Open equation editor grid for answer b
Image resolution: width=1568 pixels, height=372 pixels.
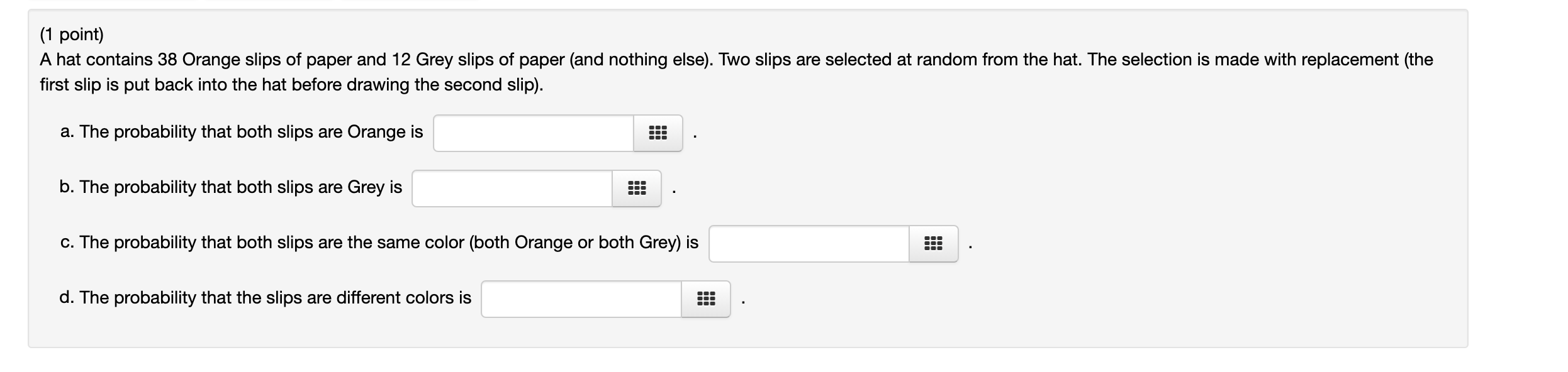[636, 189]
